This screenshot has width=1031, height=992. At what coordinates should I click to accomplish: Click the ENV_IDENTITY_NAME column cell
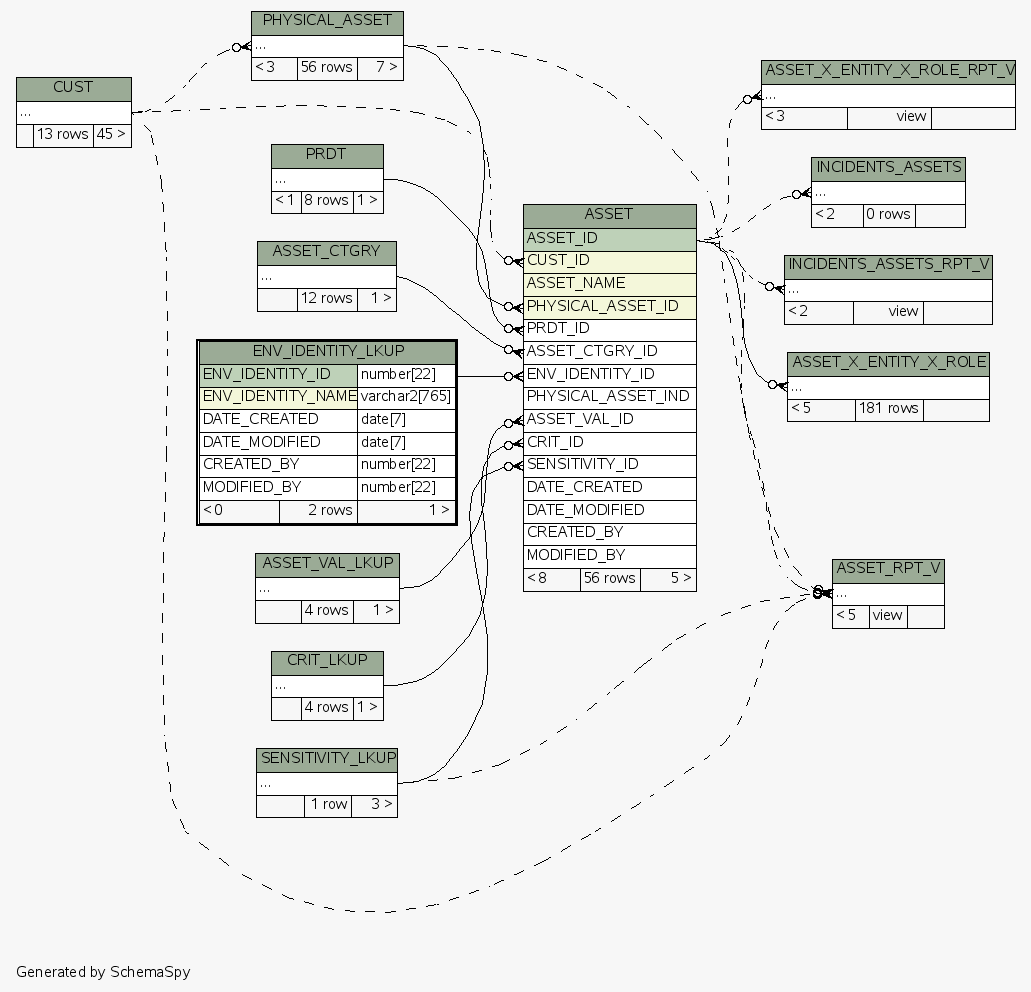[278, 397]
